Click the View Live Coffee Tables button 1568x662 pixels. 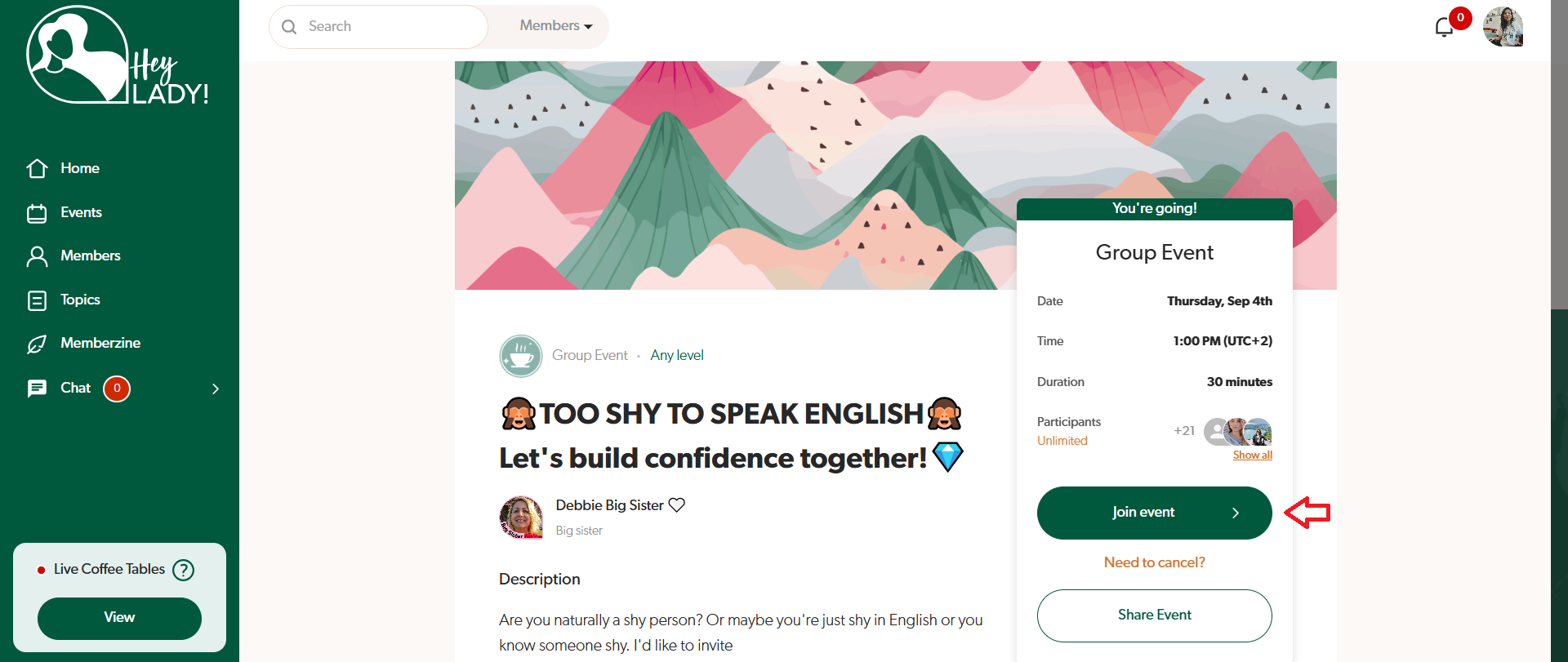pyautogui.click(x=119, y=618)
